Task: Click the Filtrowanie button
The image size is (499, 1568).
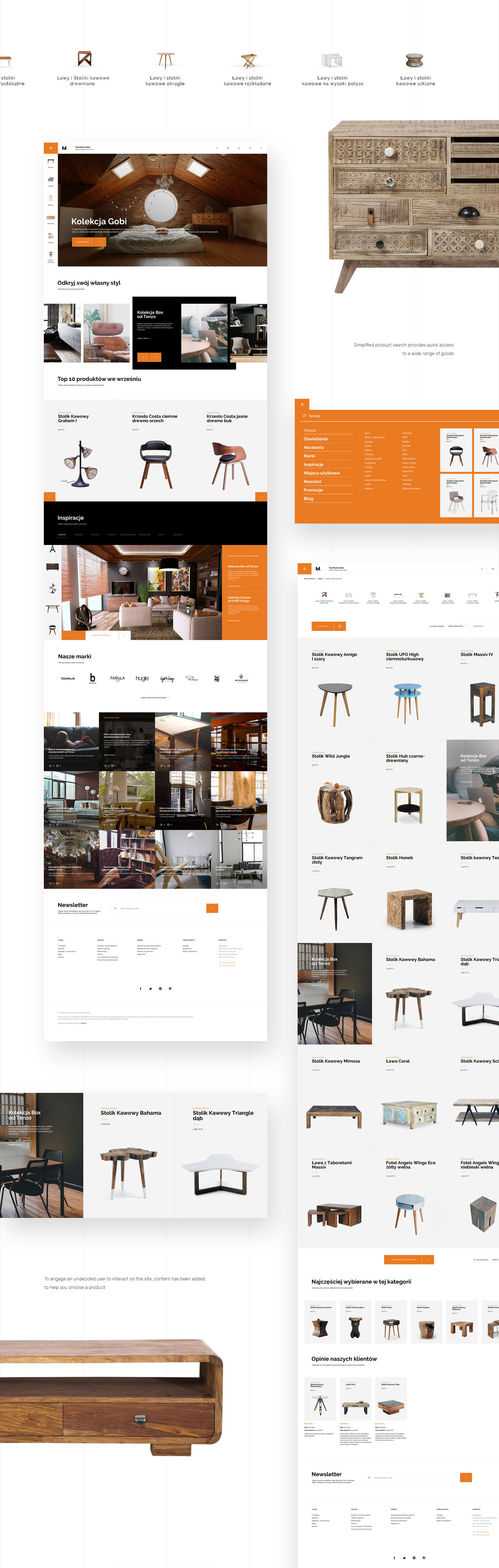Action: pyautogui.click(x=323, y=626)
